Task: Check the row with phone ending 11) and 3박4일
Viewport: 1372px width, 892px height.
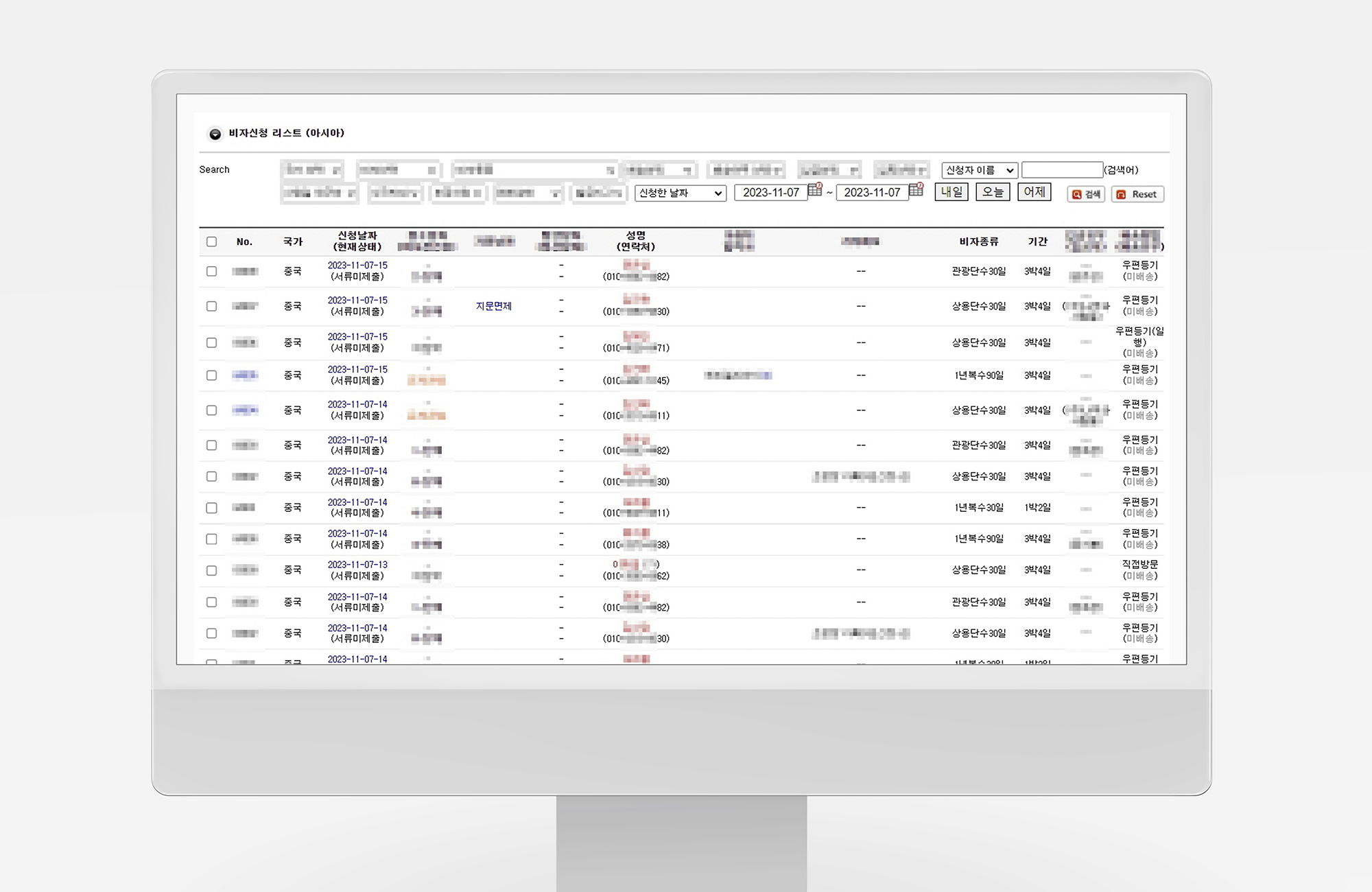Action: click(x=211, y=410)
